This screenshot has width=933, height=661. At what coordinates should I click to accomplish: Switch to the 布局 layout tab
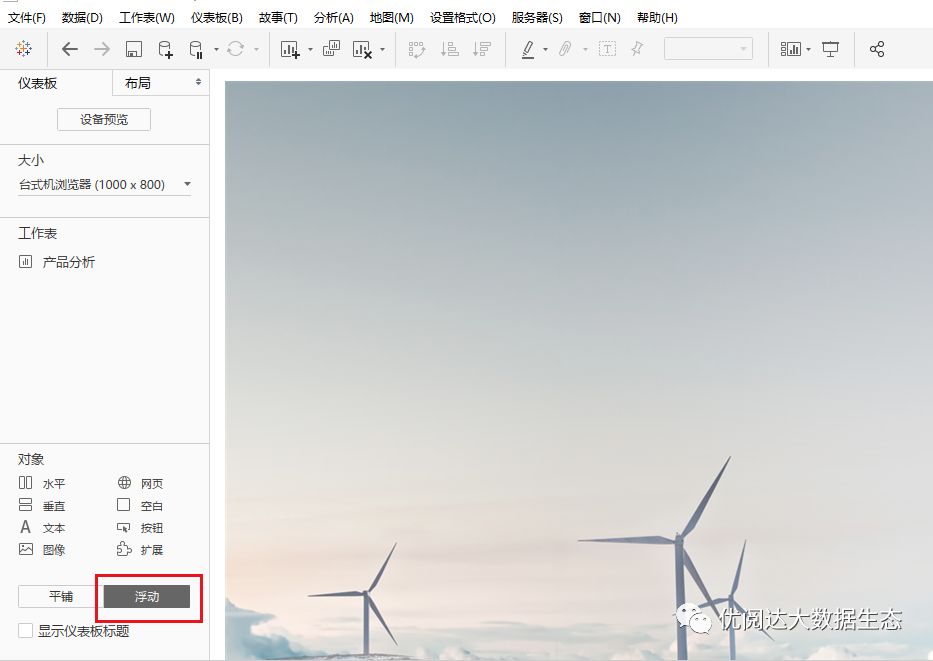pos(161,83)
